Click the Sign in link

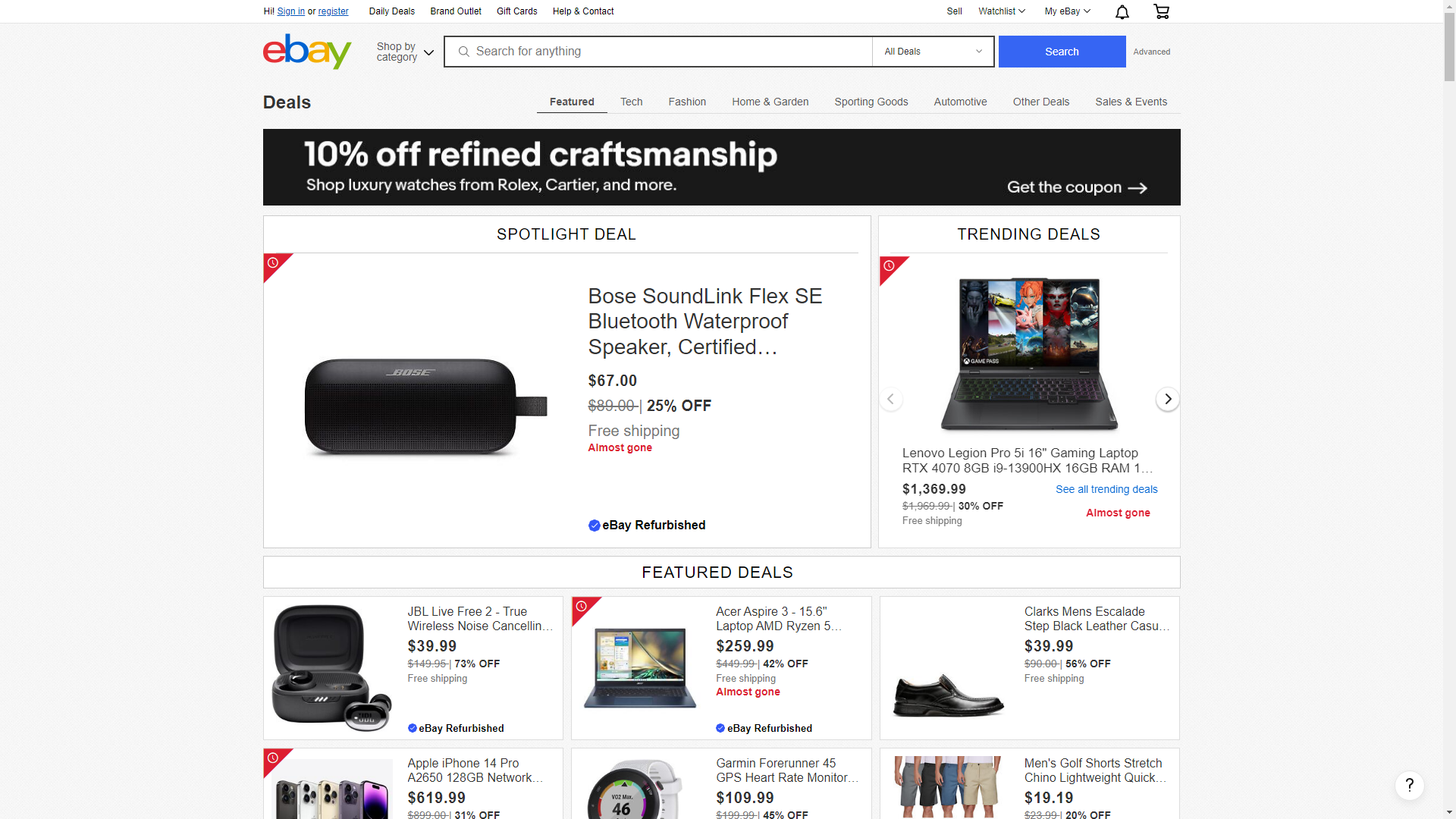pos(291,11)
